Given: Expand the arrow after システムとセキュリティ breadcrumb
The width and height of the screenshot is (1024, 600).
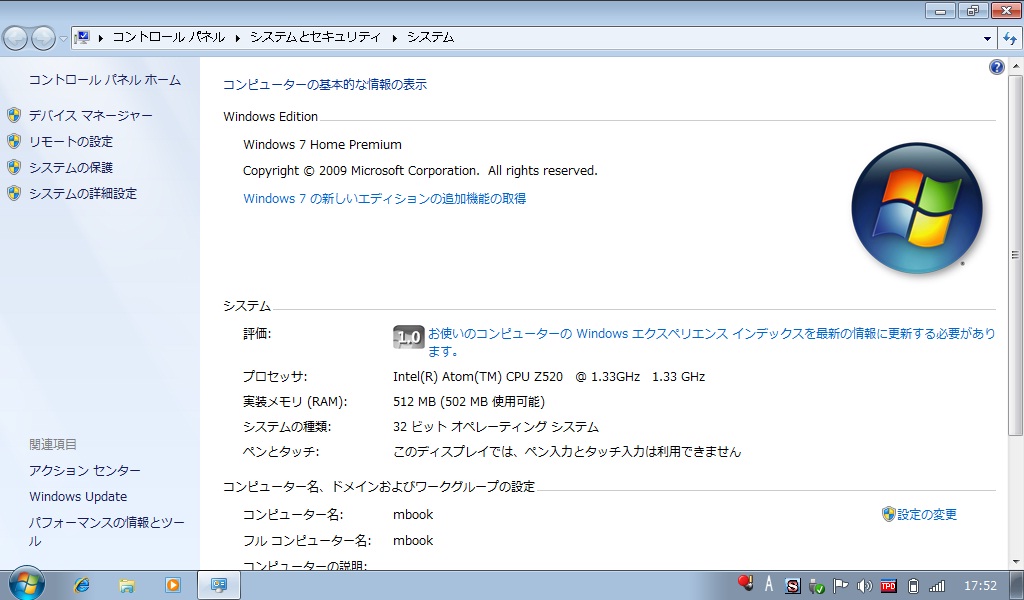Looking at the screenshot, I should point(394,38).
